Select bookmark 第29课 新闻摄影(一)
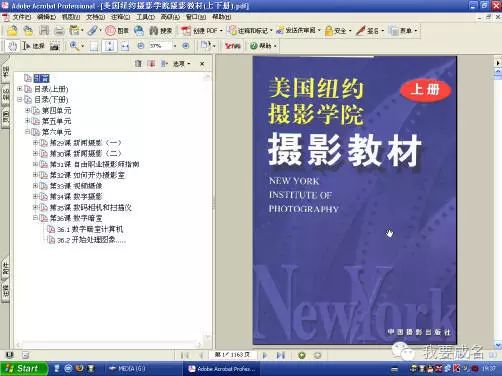The width and height of the screenshot is (502, 376). click(86, 143)
